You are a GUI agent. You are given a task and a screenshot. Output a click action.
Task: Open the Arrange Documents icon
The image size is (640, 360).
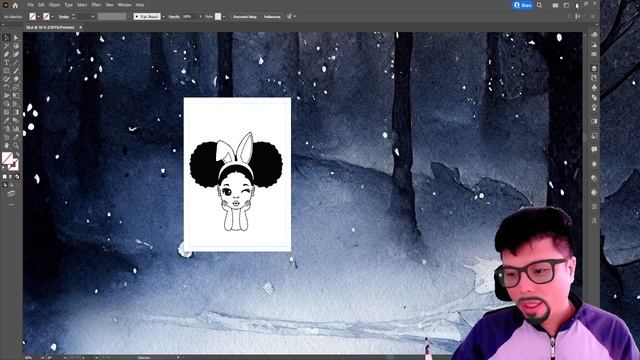click(555, 5)
